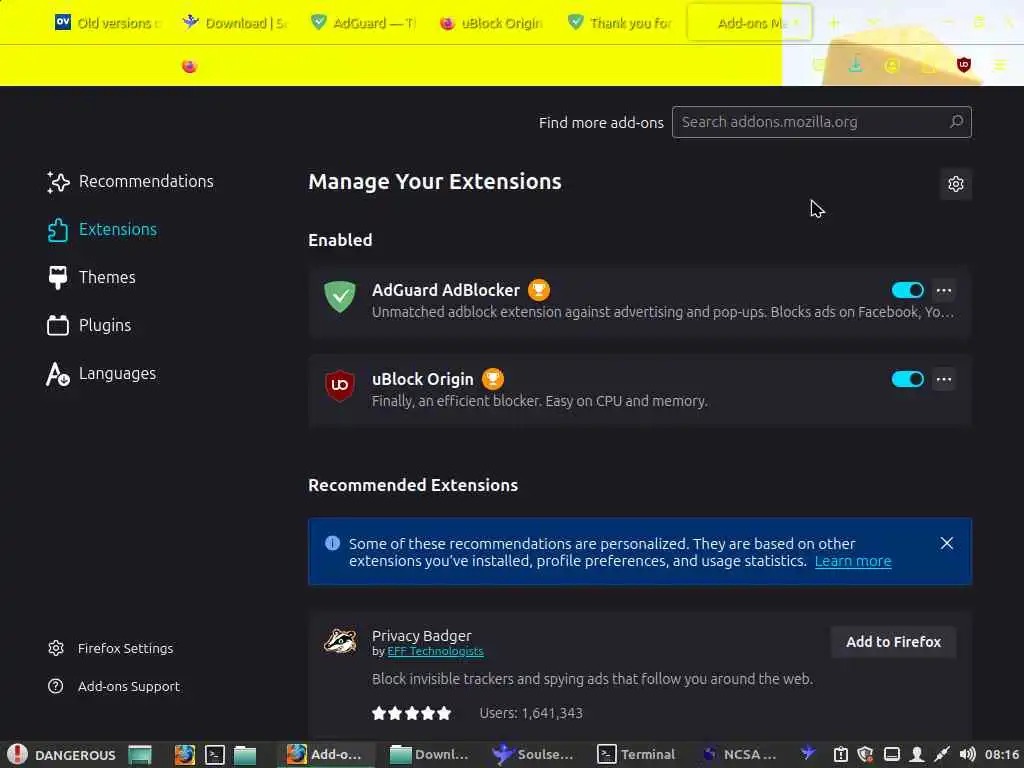The width and height of the screenshot is (1024, 768).
Task: Open uBlock Origin popup from browser toolbar
Action: click(963, 65)
